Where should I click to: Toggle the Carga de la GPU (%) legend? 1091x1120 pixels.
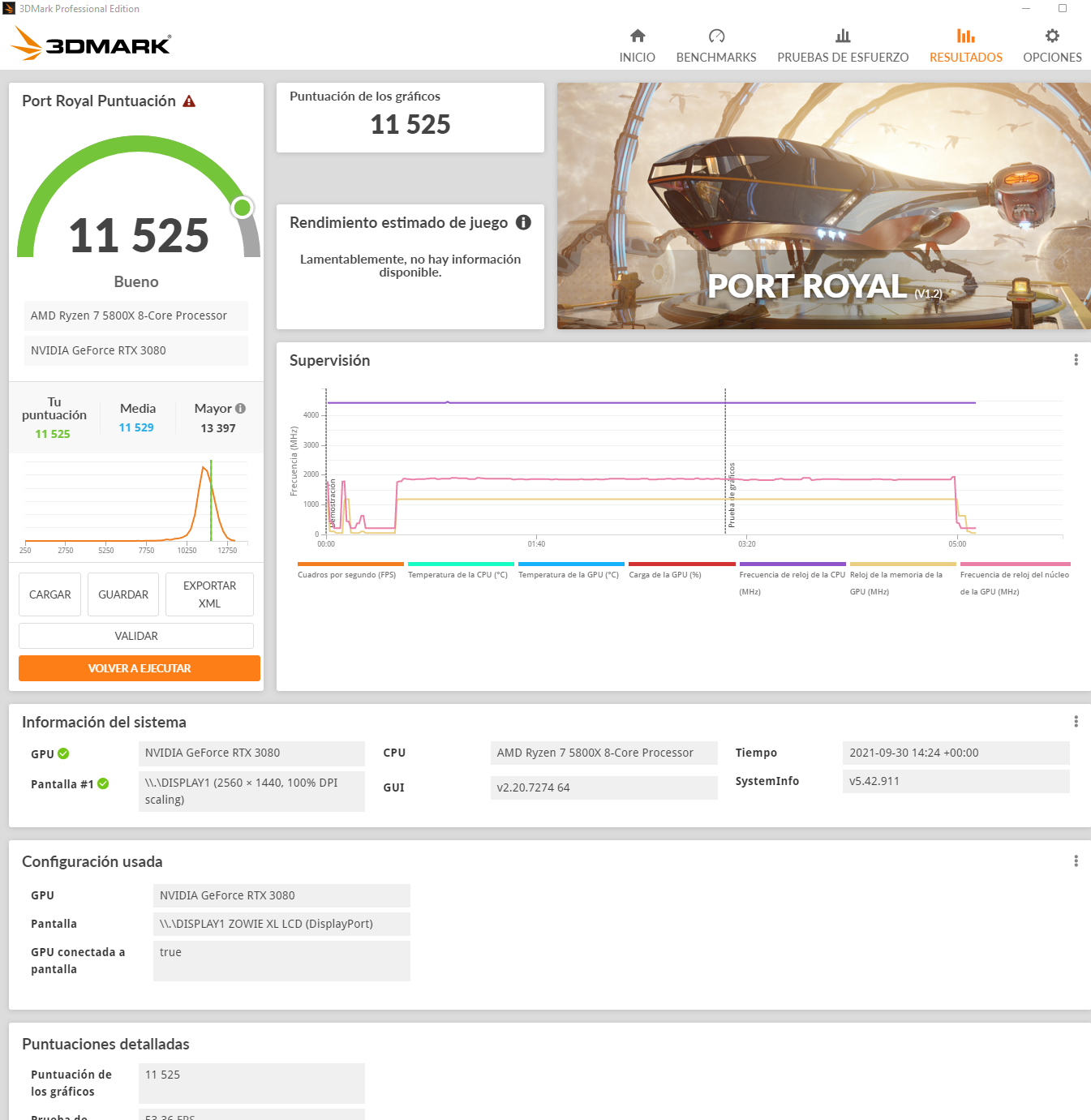[x=681, y=572]
